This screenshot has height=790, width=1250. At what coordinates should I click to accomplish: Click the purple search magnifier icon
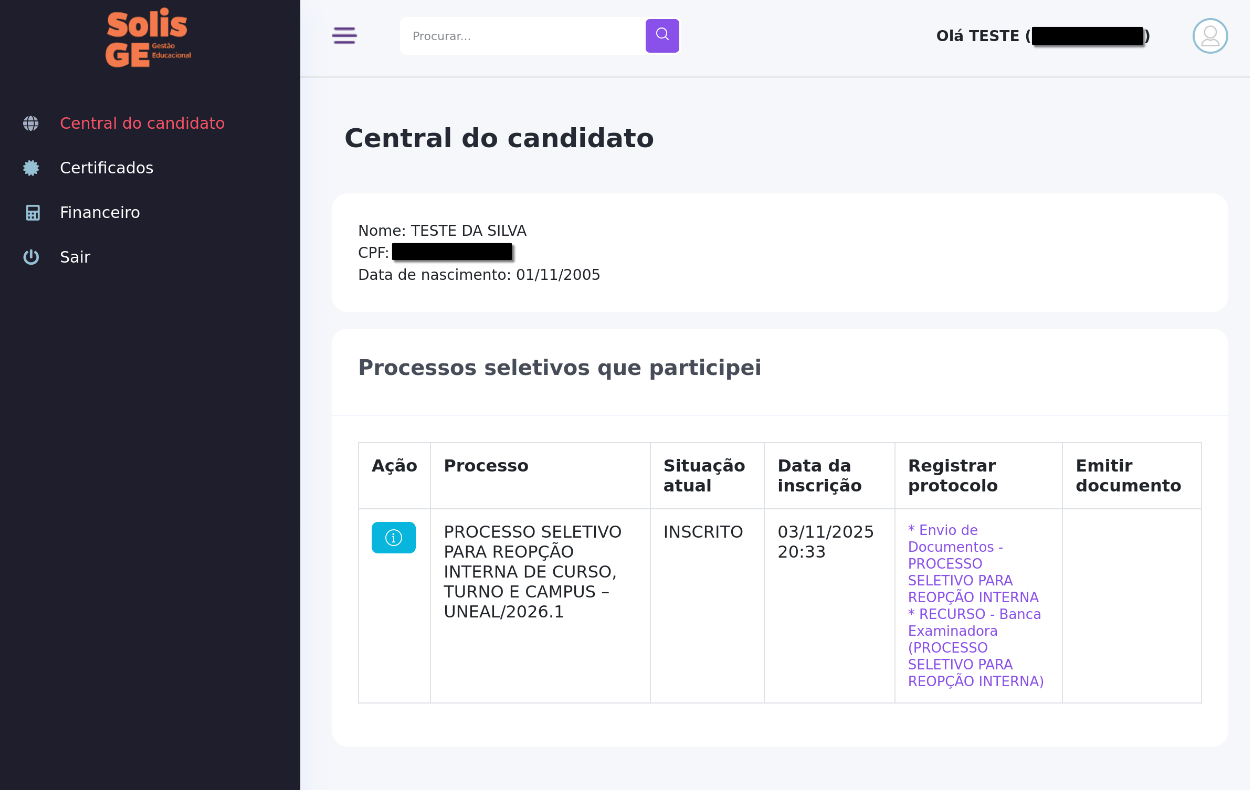click(661, 35)
